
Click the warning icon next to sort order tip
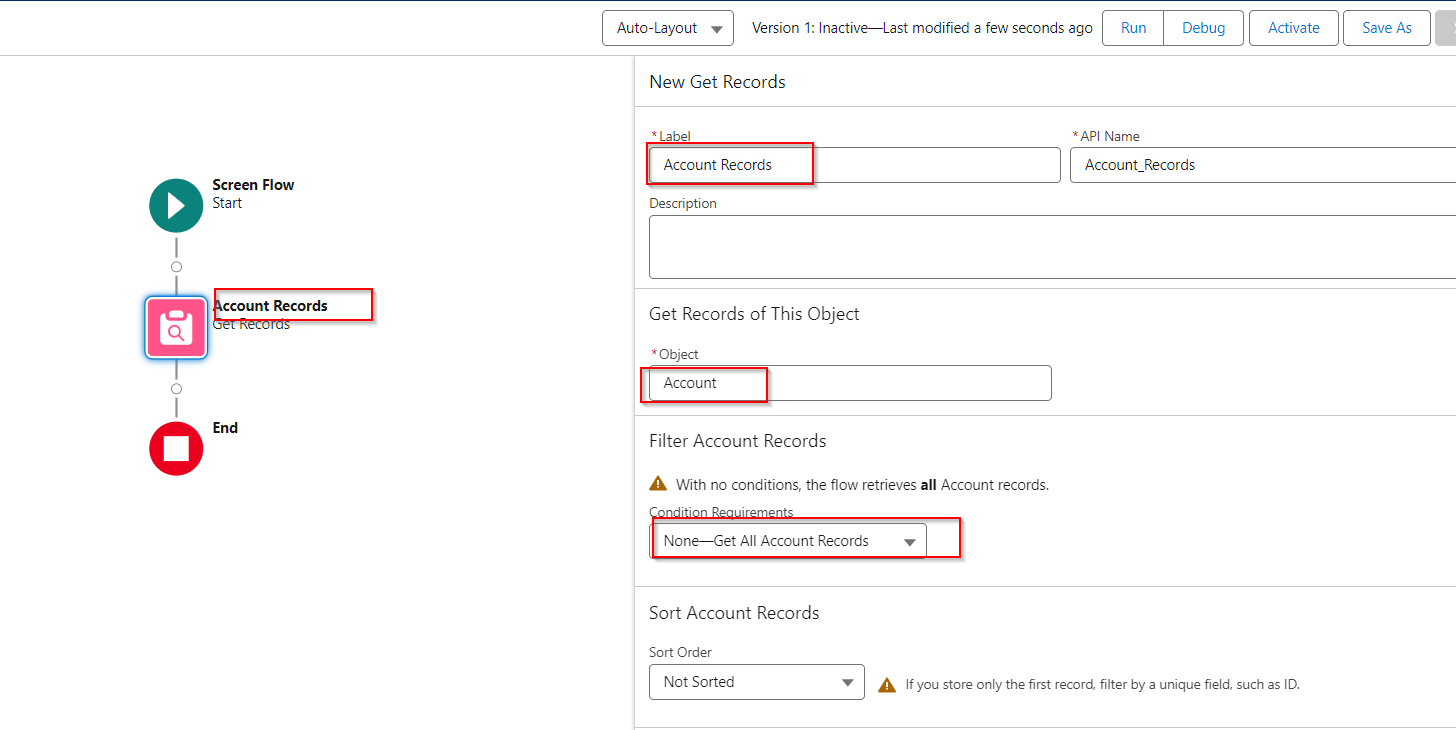[888, 684]
